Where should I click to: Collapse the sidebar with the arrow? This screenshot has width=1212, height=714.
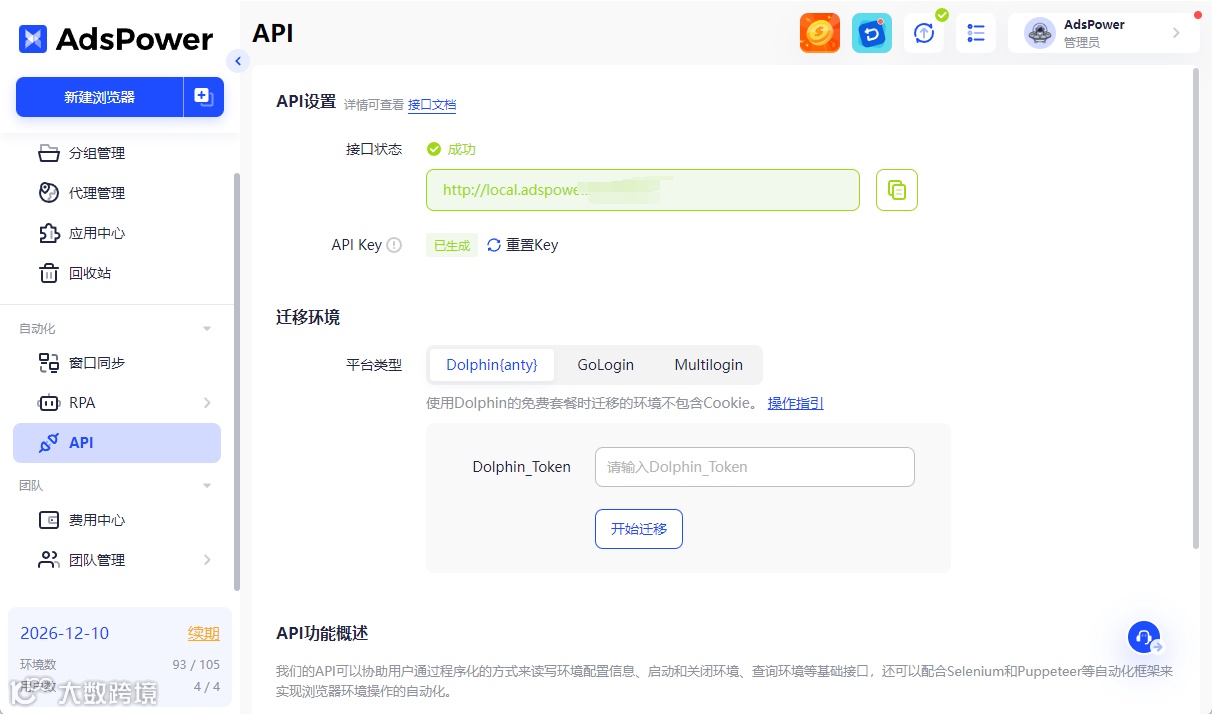pos(237,61)
